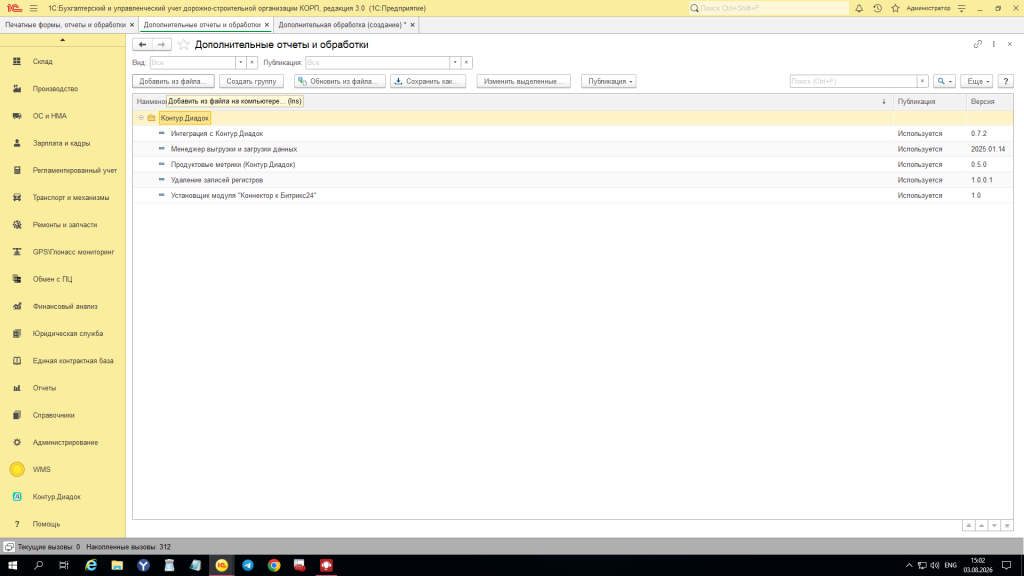Open the Еще menu
Viewport: 1024px width, 576px height.
(x=977, y=82)
